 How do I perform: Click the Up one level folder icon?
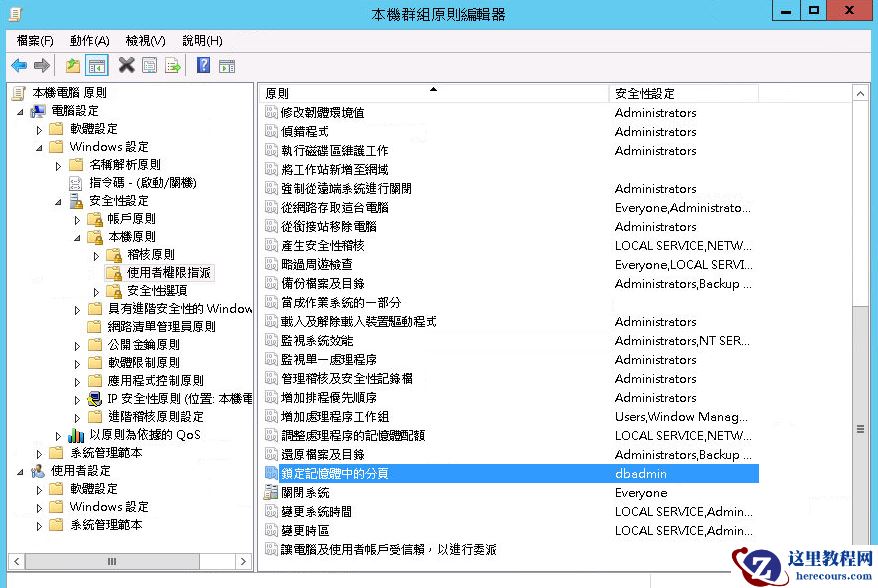click(x=73, y=66)
